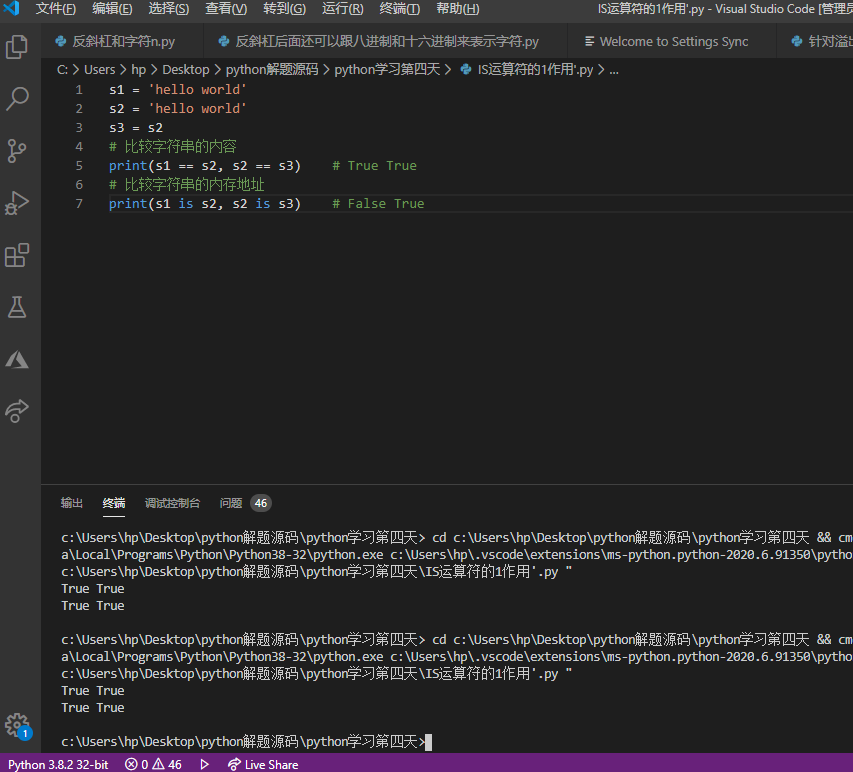Open the Extensions view icon
The width and height of the screenshot is (853, 772).
click(17, 256)
